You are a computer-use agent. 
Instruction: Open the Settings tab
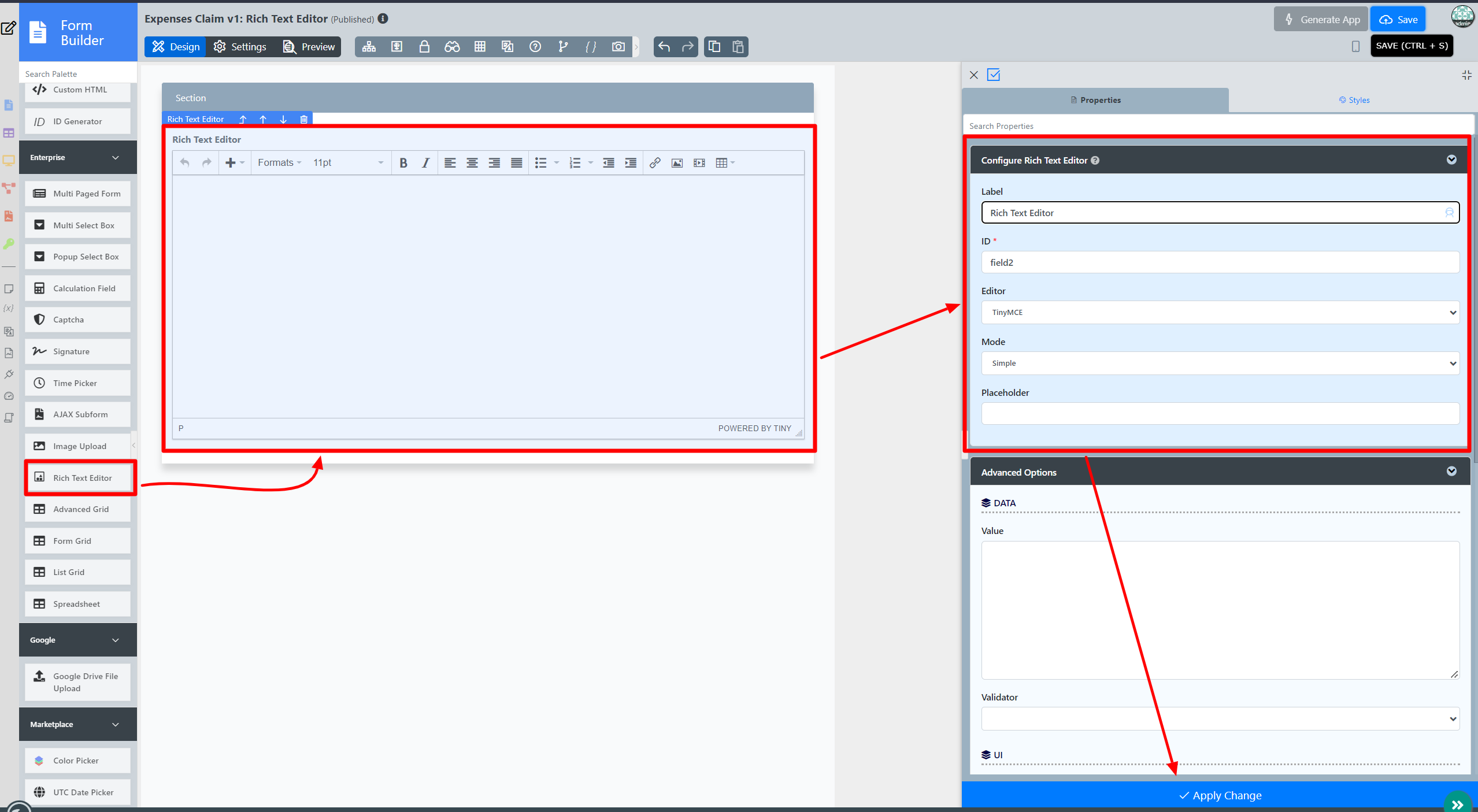240,47
